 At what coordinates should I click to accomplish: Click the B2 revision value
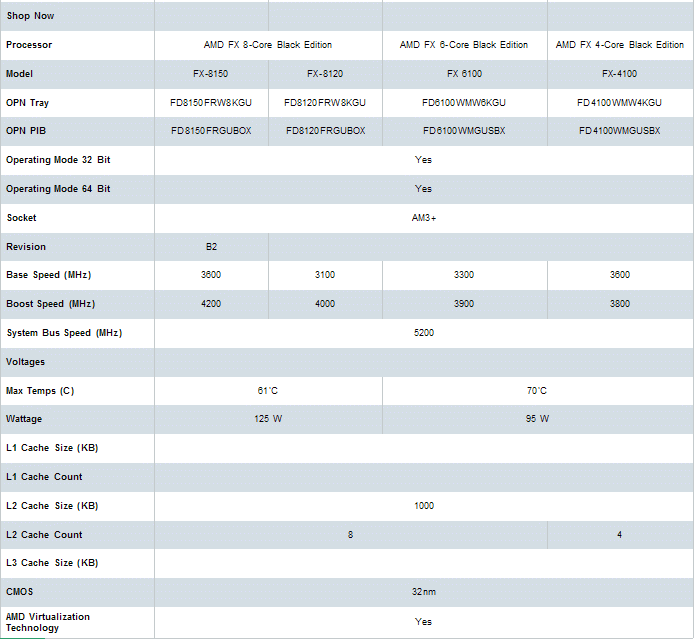pos(211,247)
